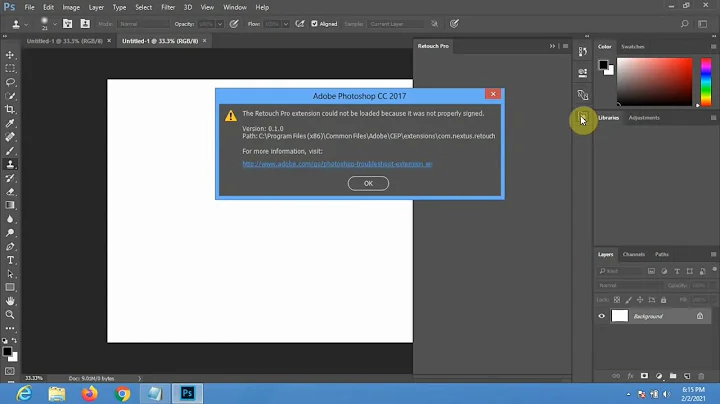This screenshot has height=404, width=720.
Task: Open the Clone Stamp Mode dropdown
Action: [143, 24]
